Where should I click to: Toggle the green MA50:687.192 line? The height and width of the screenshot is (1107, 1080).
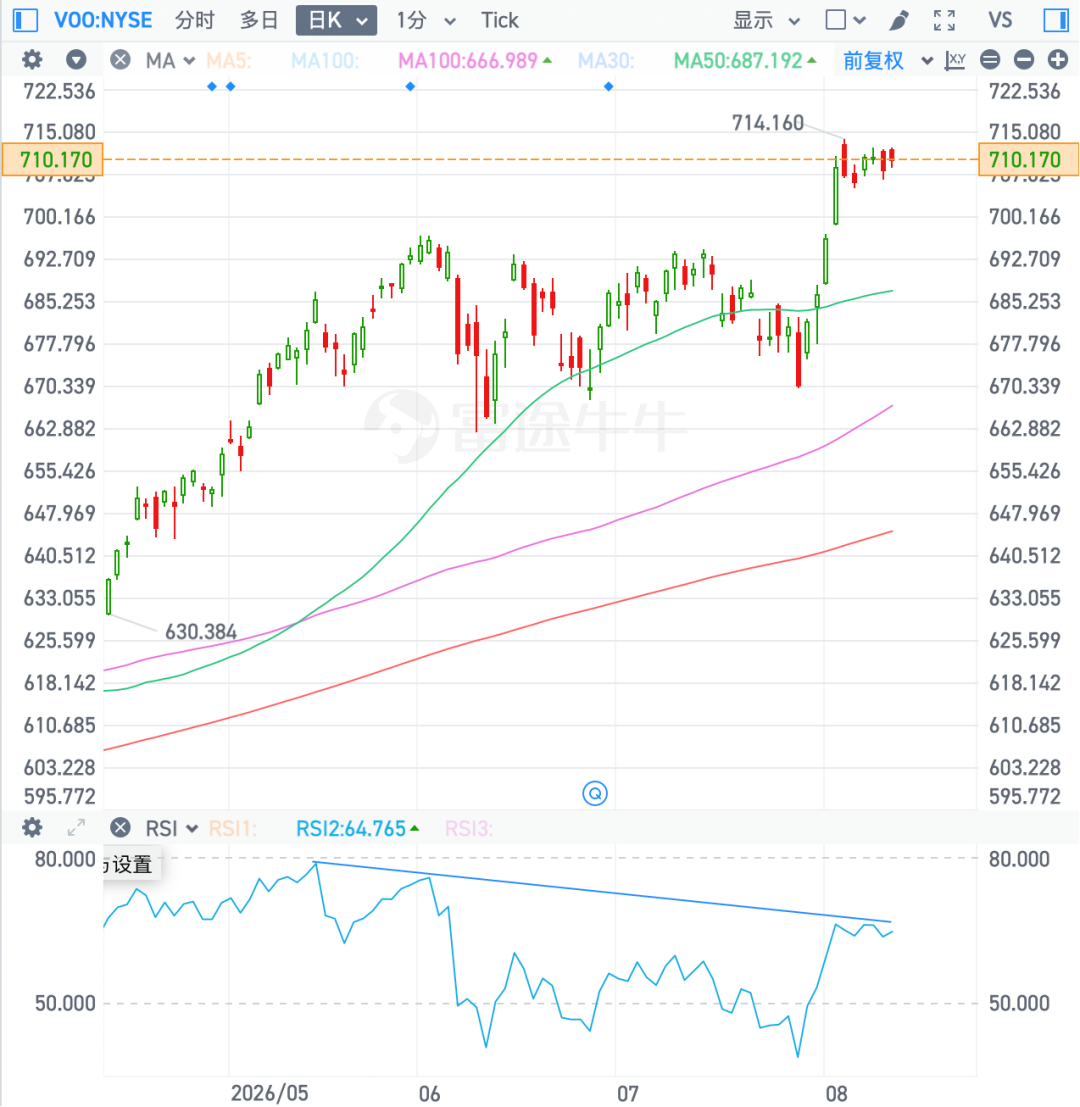coord(745,61)
